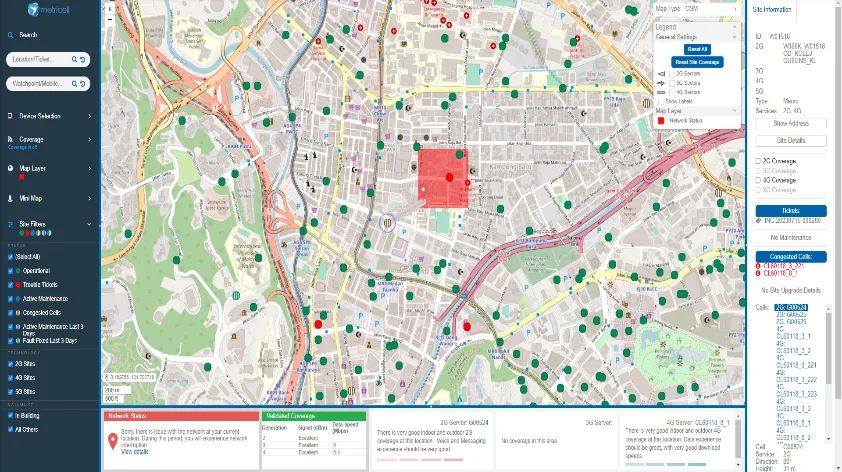Screen dimensions: 842x472
Task: Run the Watchpoint/Mobile search magnifier
Action: click(x=74, y=84)
